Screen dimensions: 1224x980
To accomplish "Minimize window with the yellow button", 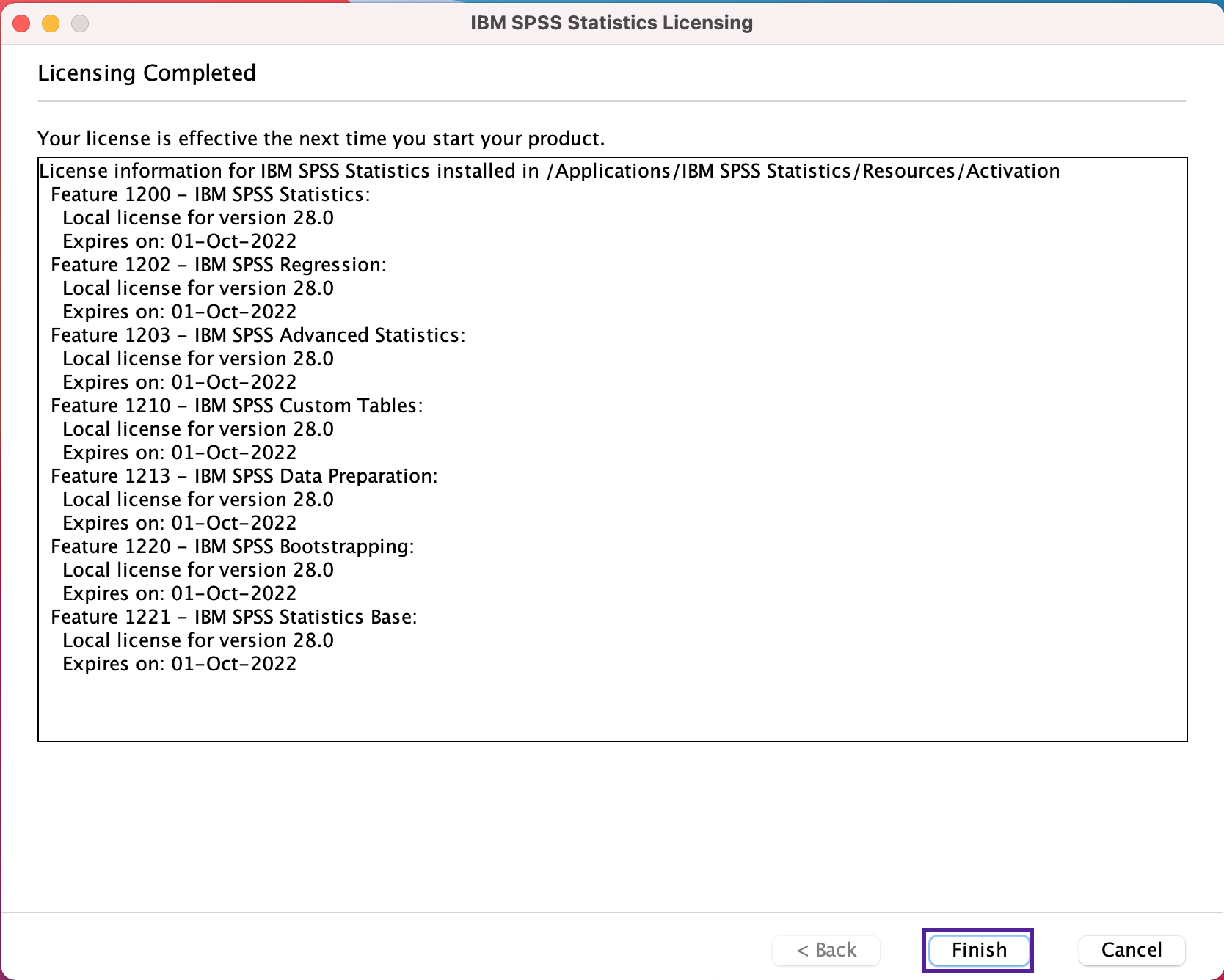I will [x=51, y=23].
